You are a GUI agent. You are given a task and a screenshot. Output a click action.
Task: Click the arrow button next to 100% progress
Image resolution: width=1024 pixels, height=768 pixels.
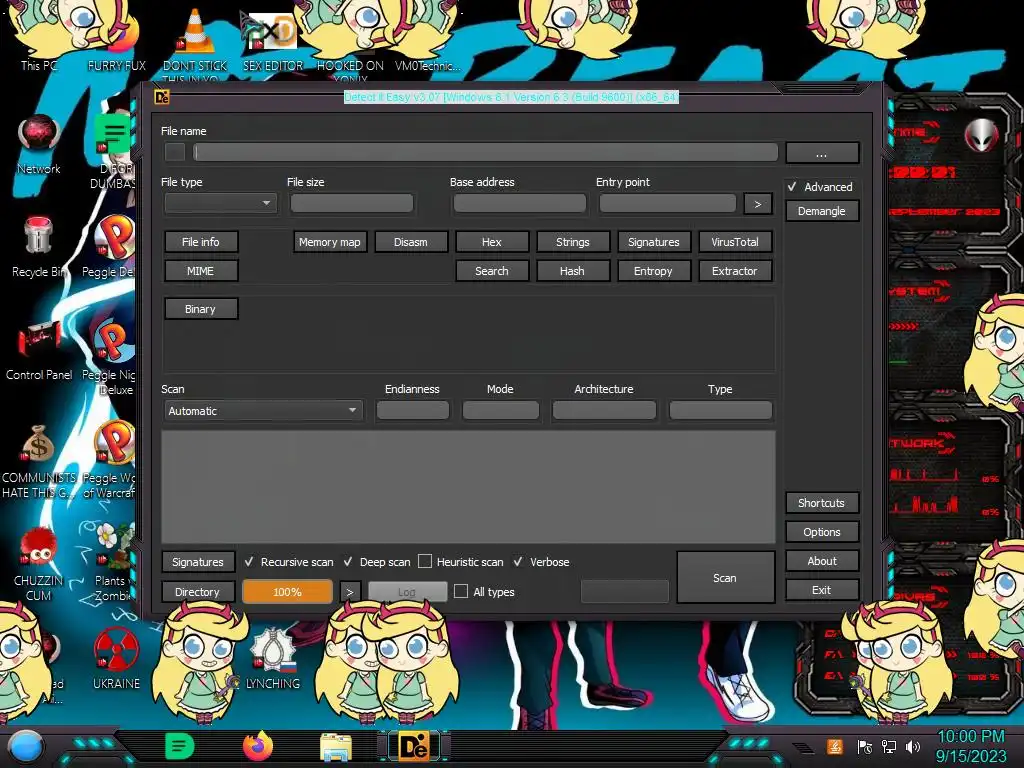[349, 592]
